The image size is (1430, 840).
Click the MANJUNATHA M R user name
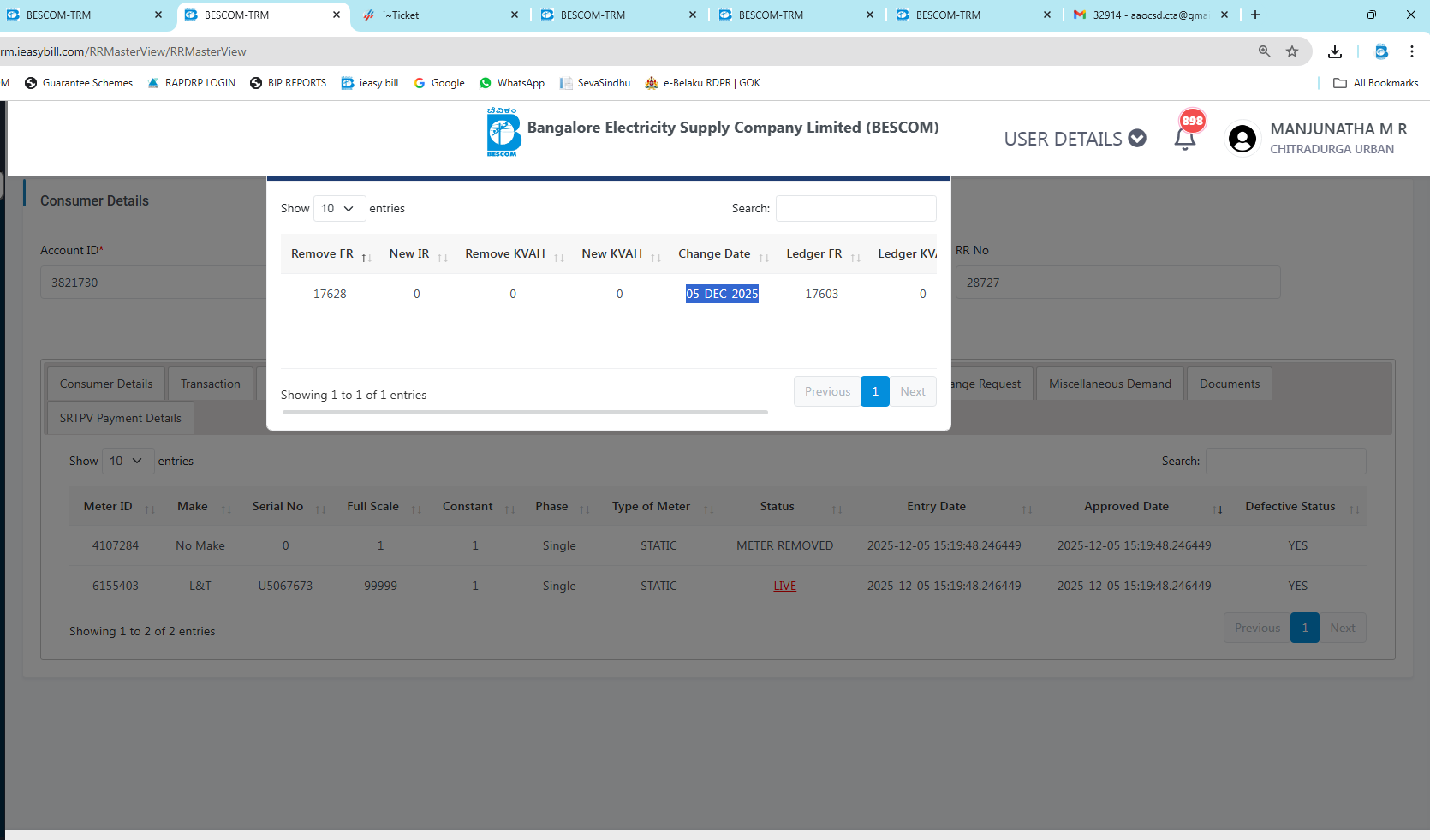[x=1338, y=129]
